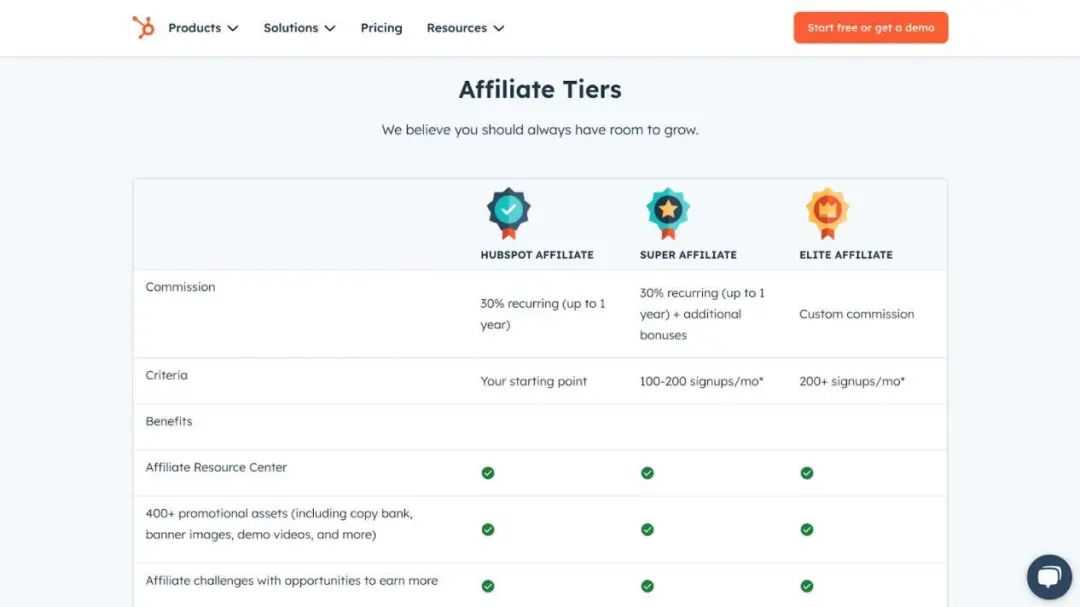The image size is (1080, 607).
Task: Click Super Affiliate promotional assets checkmark
Action: tap(647, 529)
